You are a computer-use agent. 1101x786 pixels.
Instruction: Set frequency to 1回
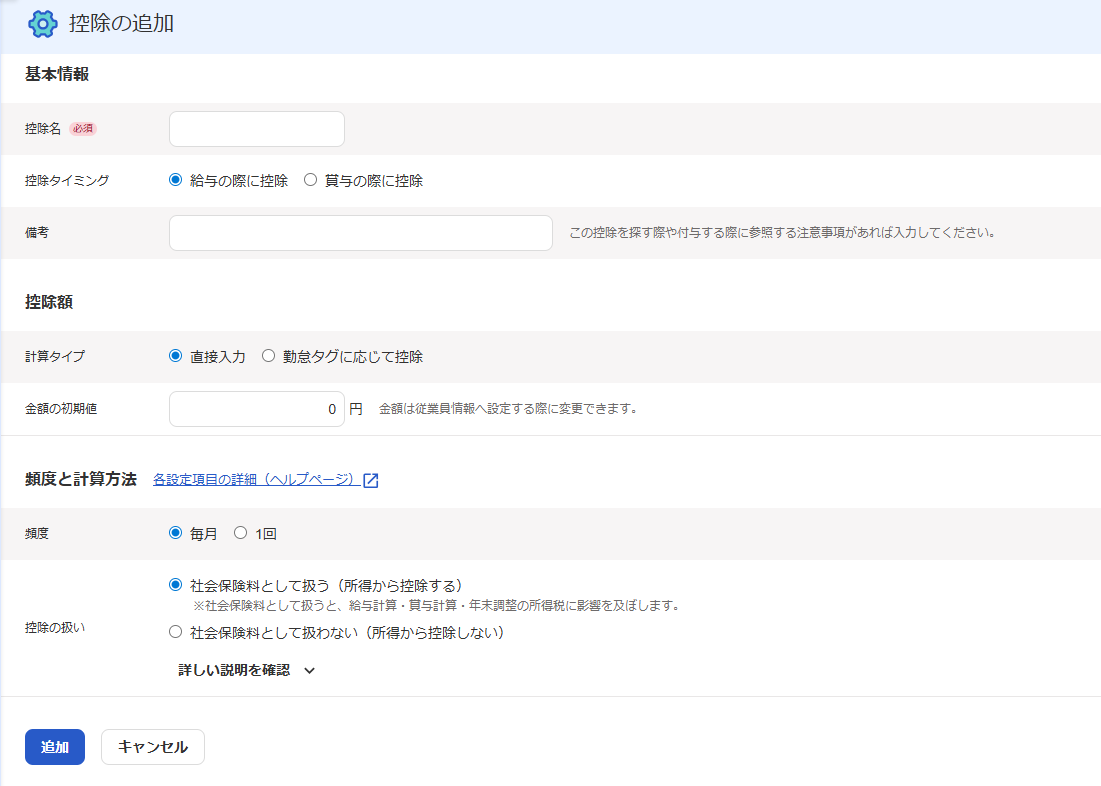pos(241,533)
